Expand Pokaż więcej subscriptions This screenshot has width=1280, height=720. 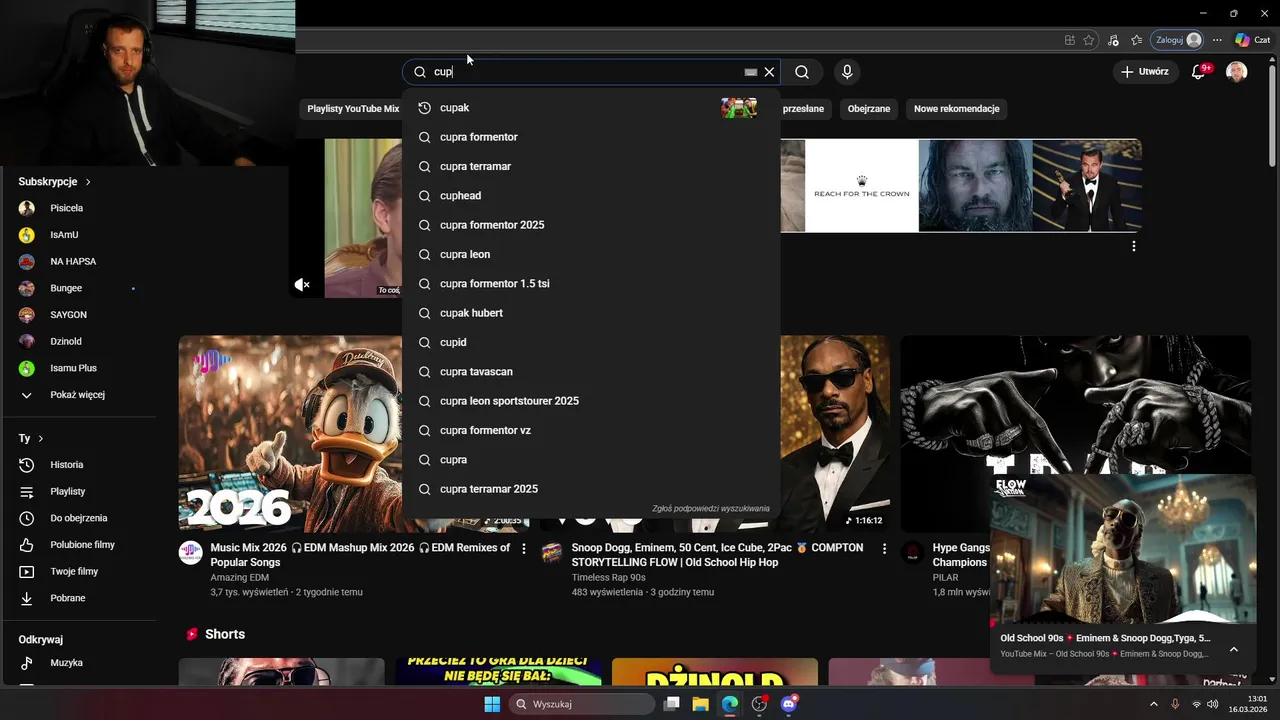[x=78, y=395]
